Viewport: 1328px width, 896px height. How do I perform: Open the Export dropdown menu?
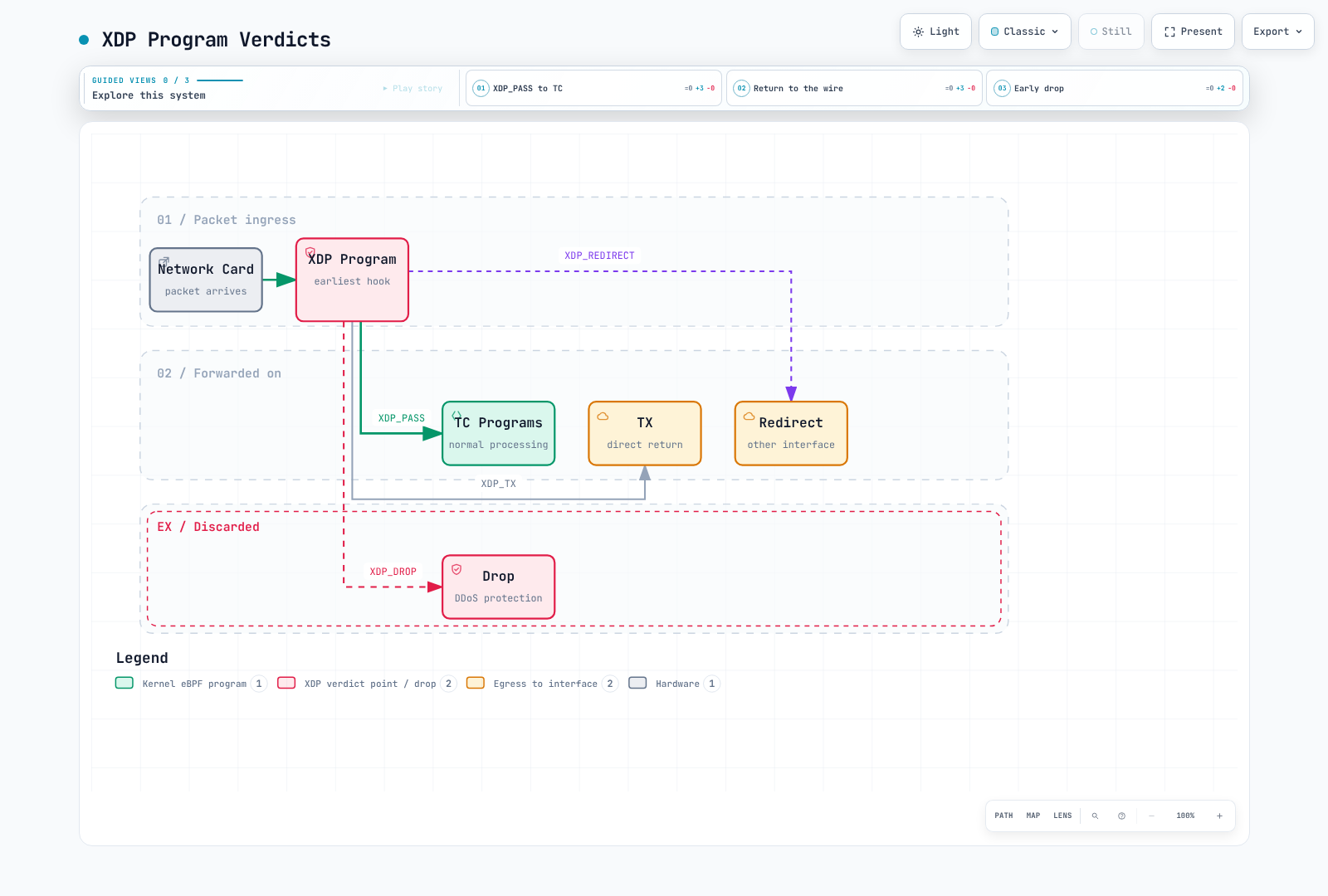[1278, 32]
